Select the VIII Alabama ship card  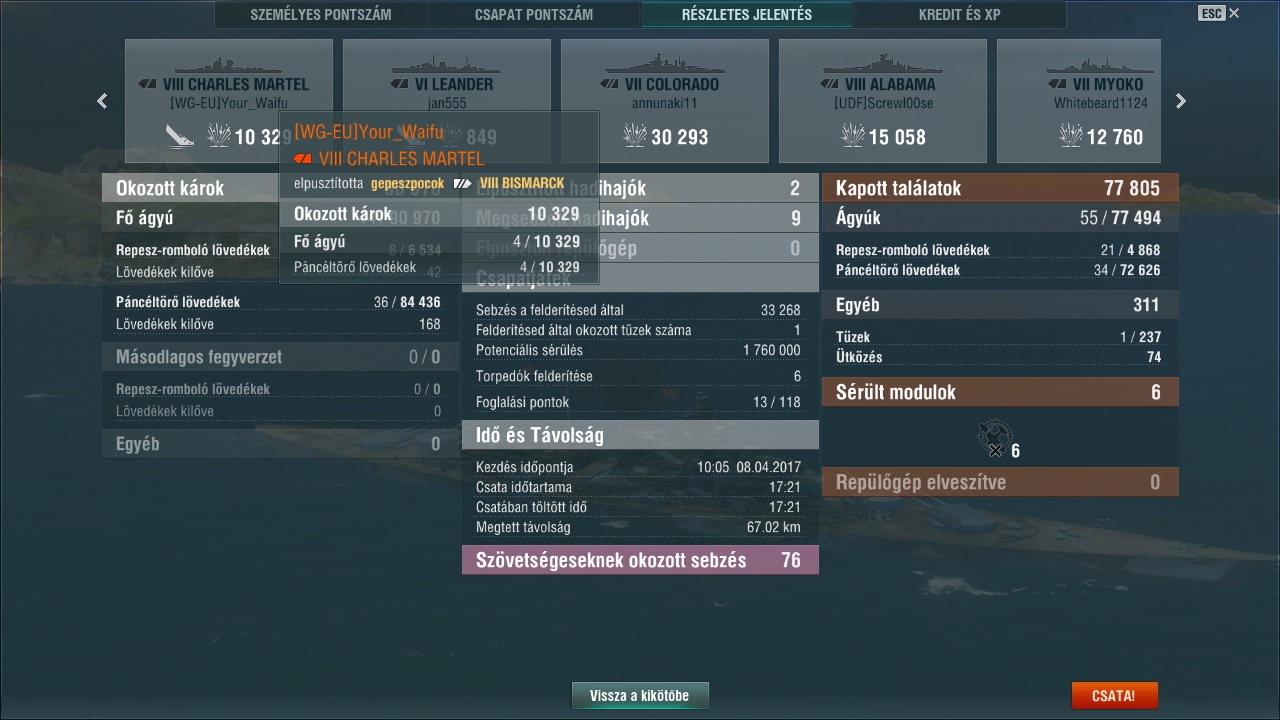click(x=883, y=100)
